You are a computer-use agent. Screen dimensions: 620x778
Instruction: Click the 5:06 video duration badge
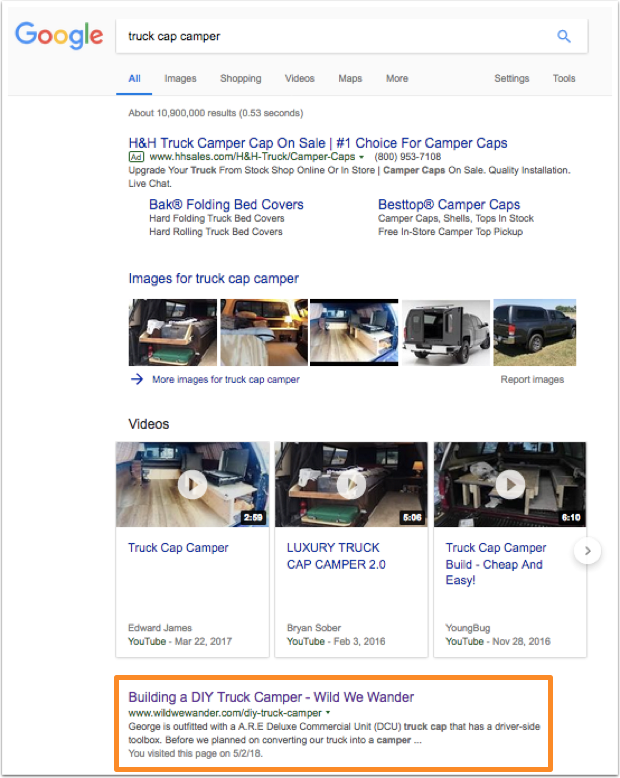[412, 518]
